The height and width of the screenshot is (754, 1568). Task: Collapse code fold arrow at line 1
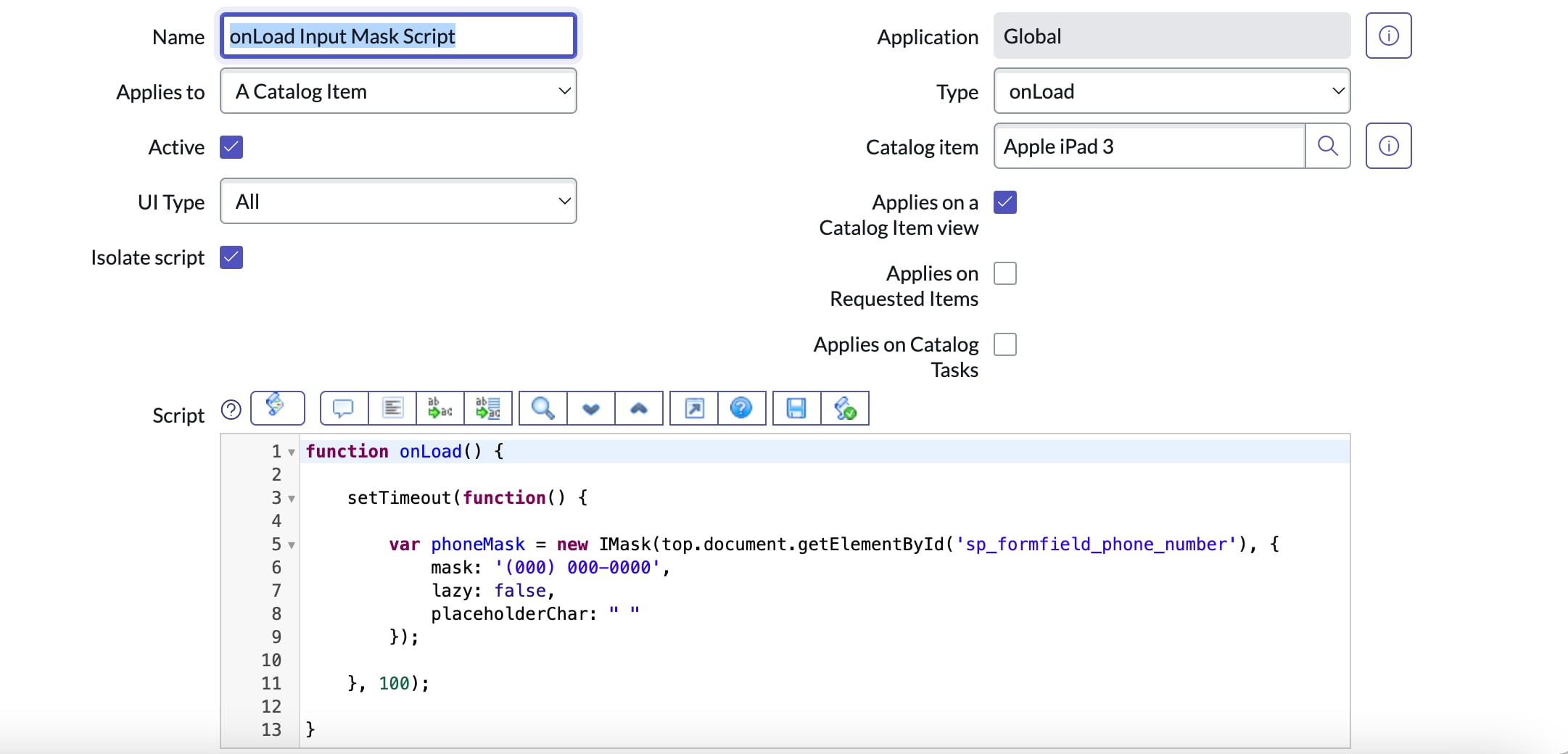292,452
